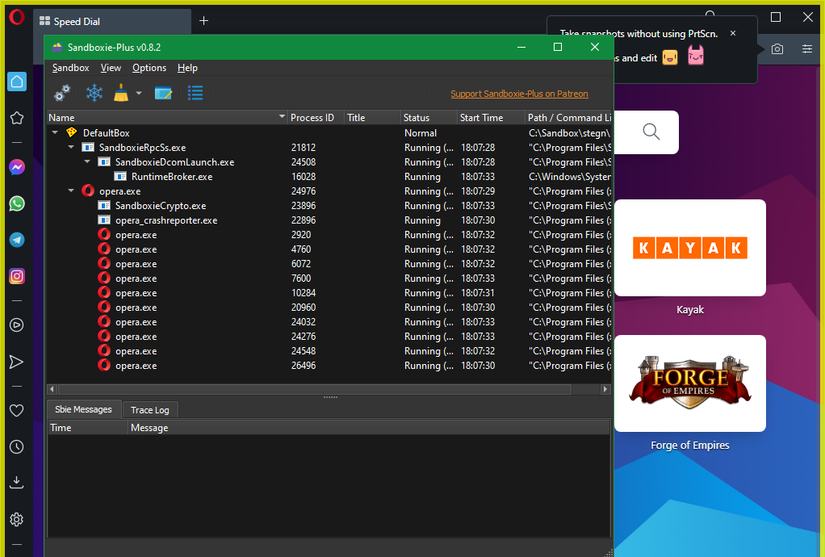The image size is (825, 557).
Task: Open Telegram from the Opera sidebar
Action: click(x=16, y=240)
